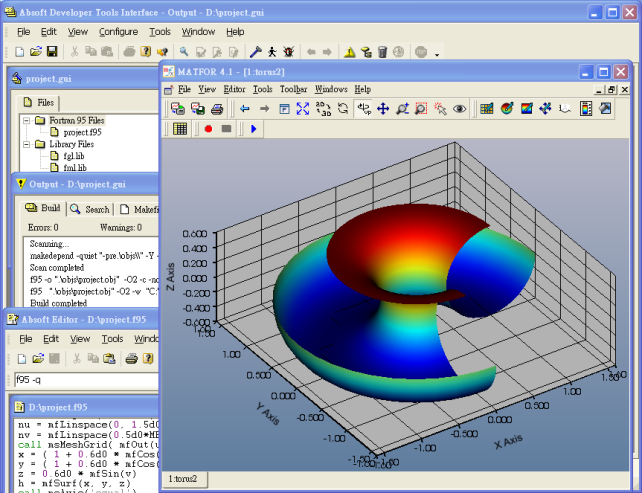The image size is (642, 493).
Task: Restore the MATFOR inner child window button
Action: (612, 89)
